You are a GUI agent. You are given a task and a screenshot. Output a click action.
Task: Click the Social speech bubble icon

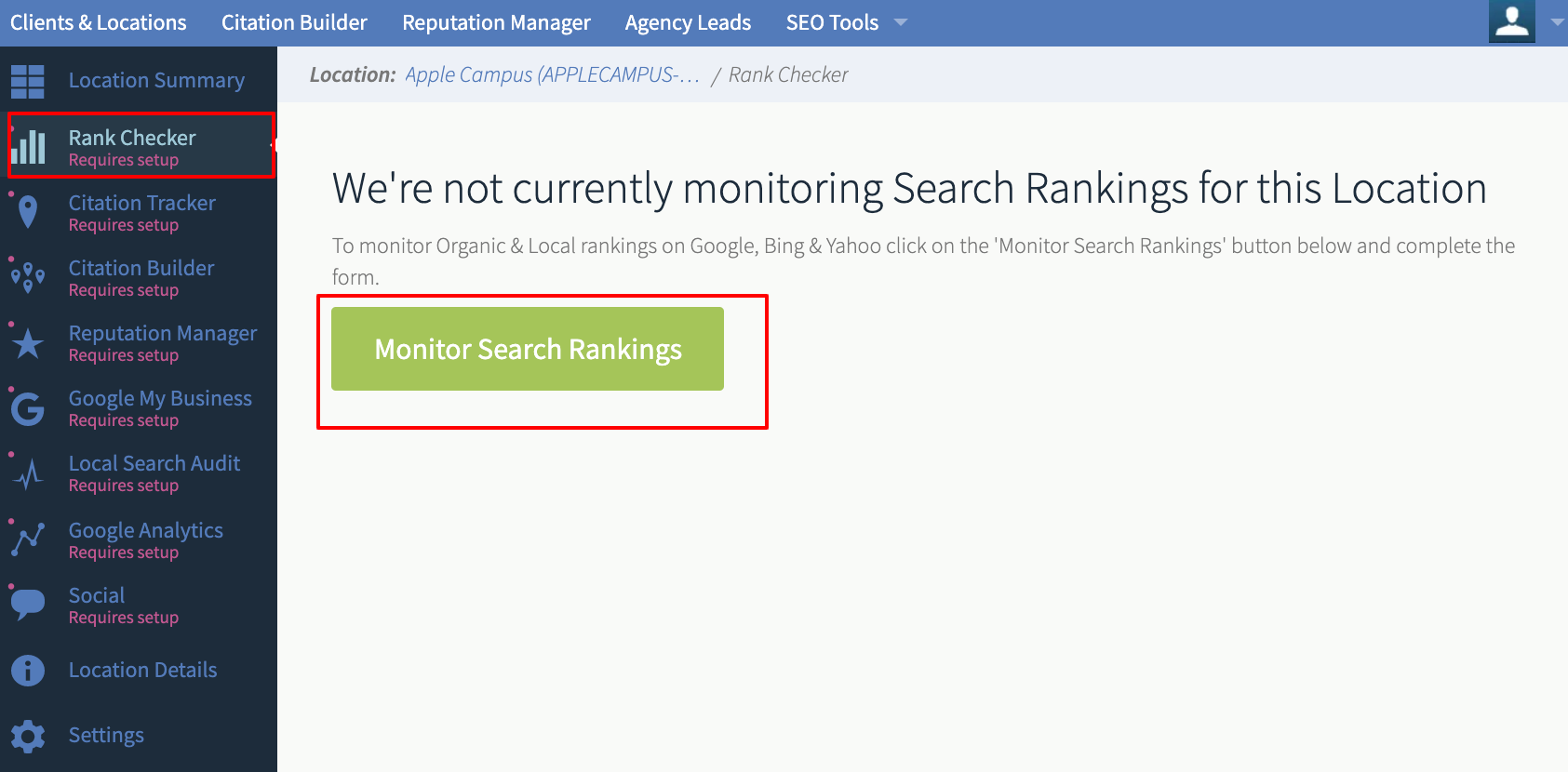tap(28, 605)
